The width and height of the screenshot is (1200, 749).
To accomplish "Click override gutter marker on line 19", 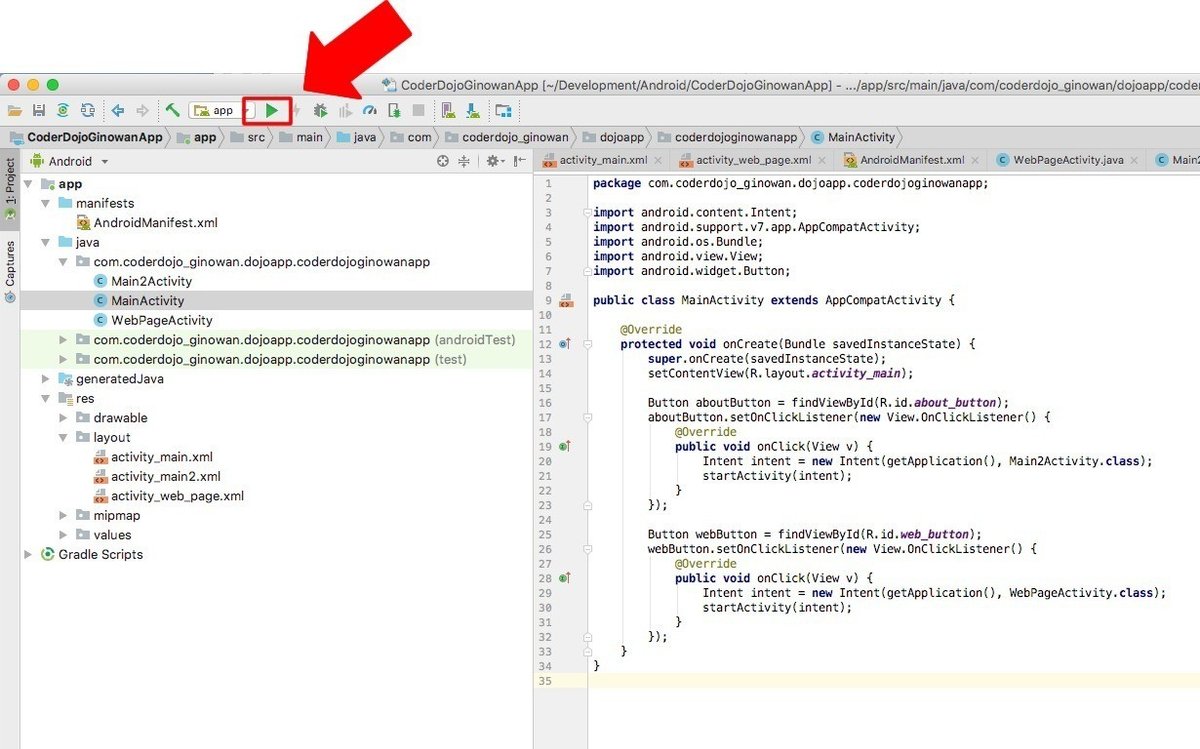I will tap(565, 446).
